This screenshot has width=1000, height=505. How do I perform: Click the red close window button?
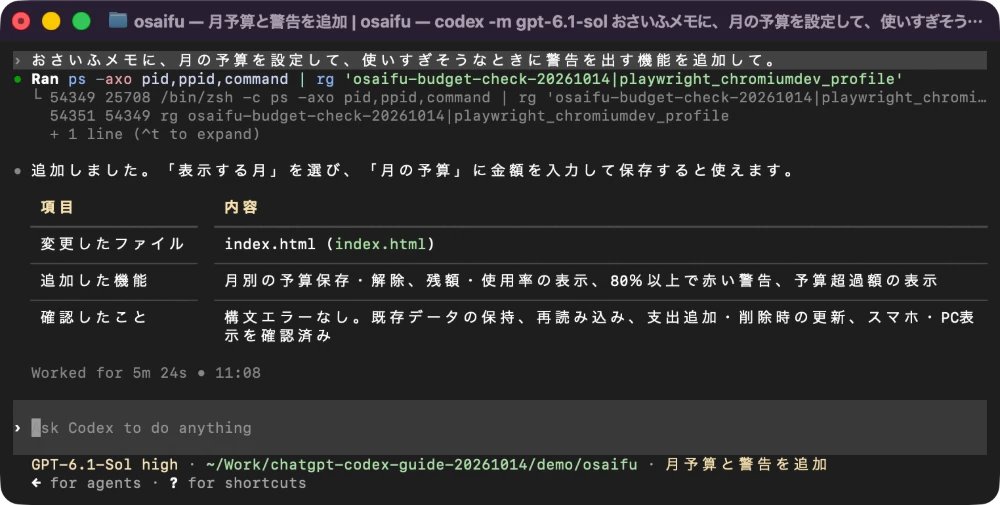tap(21, 22)
